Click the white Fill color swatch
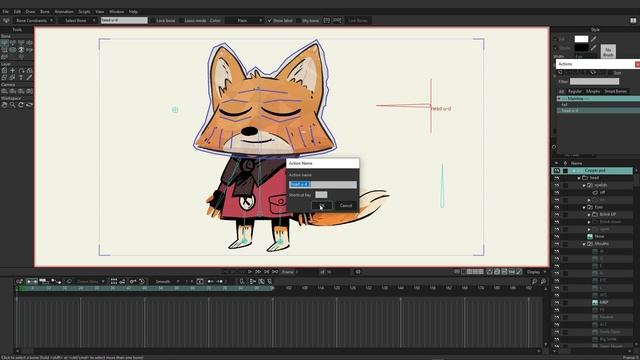 pos(581,39)
